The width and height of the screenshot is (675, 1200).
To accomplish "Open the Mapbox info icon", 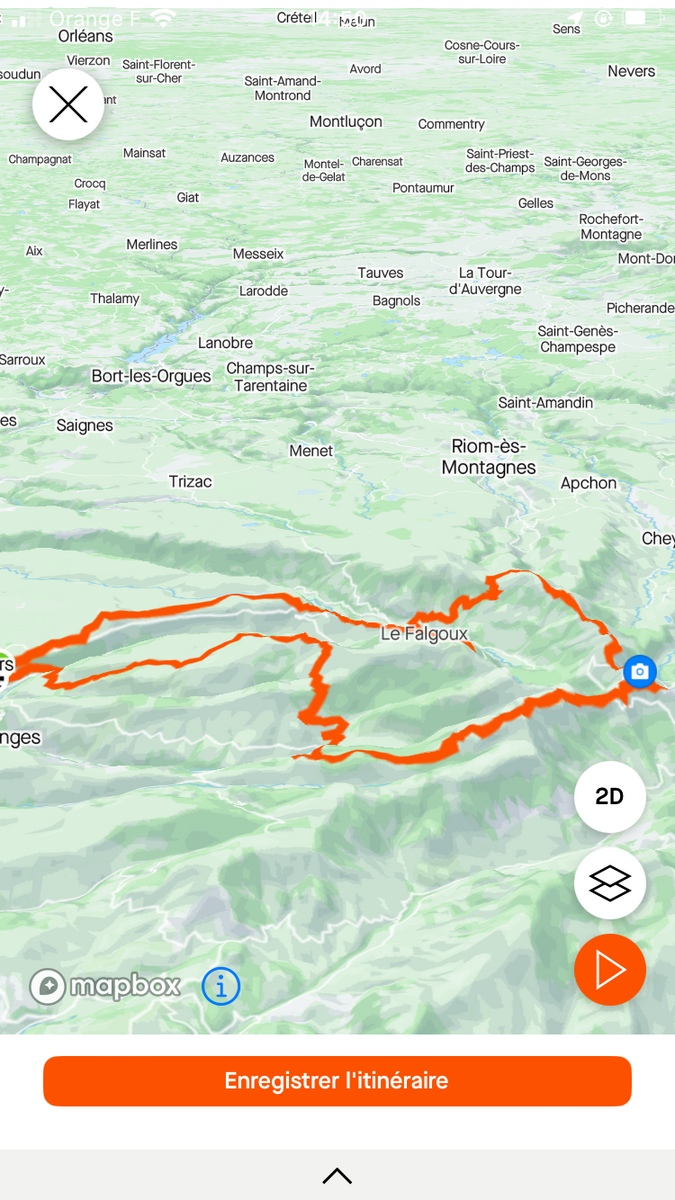I will point(221,987).
